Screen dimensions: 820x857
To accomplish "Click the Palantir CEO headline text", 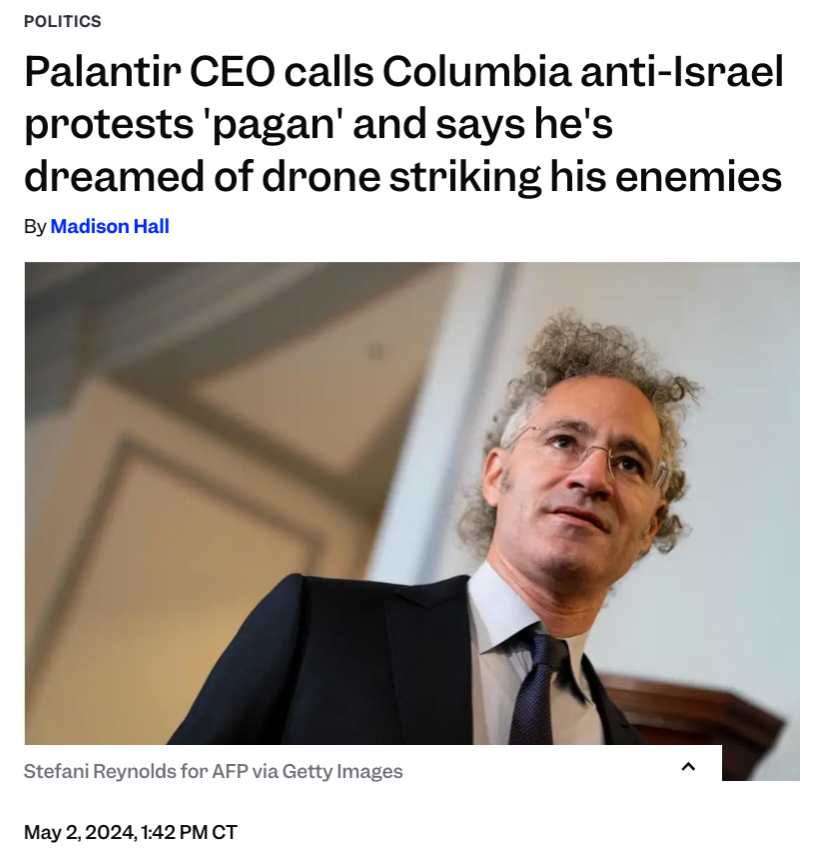I will pyautogui.click(x=403, y=124).
